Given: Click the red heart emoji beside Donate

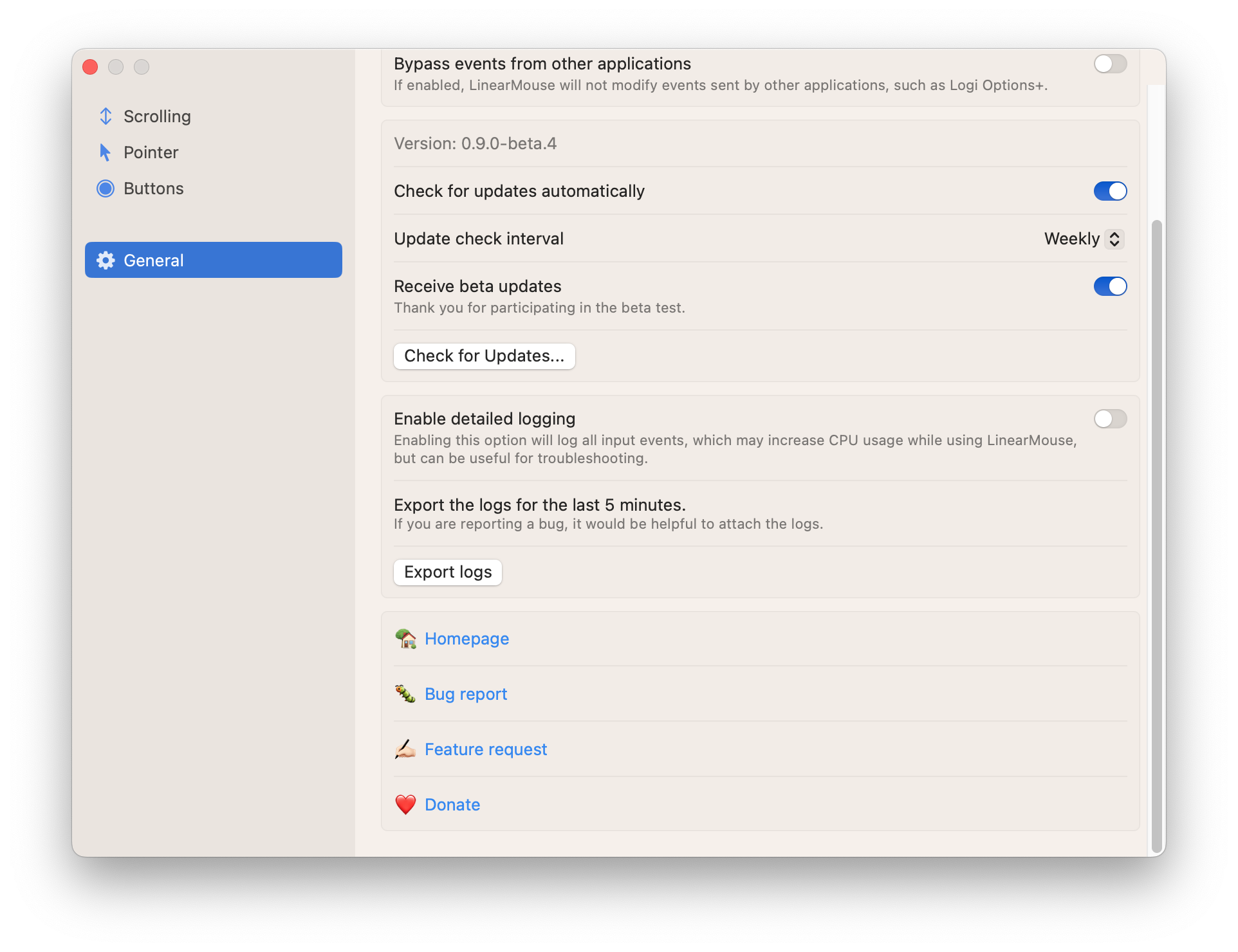Looking at the screenshot, I should (x=405, y=804).
